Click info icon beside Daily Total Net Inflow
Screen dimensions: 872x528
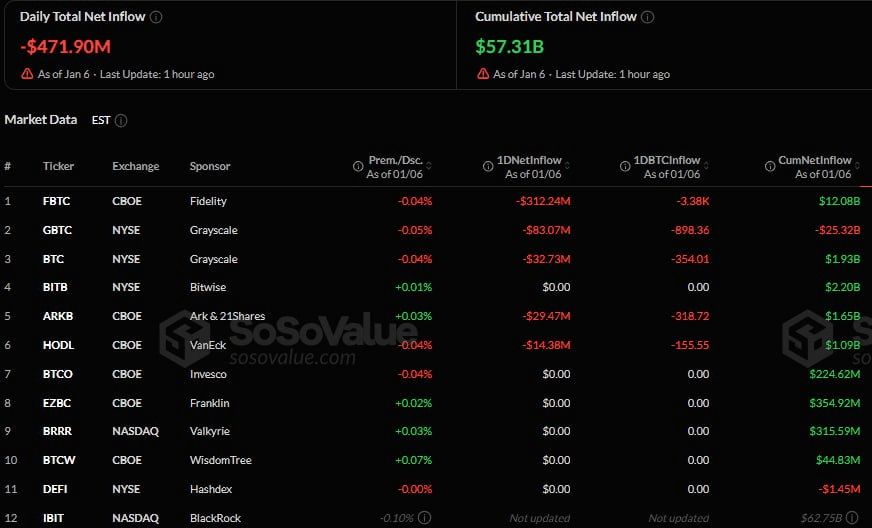(156, 17)
